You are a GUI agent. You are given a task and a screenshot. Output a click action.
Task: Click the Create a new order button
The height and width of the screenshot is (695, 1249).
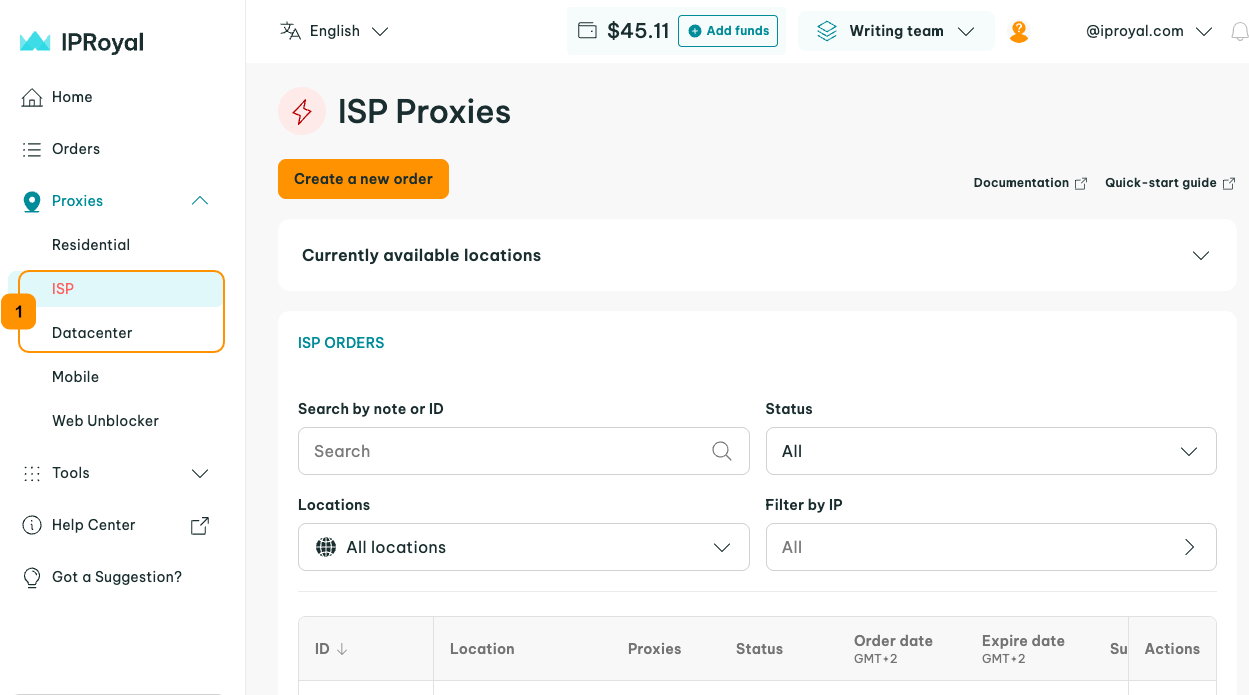click(363, 179)
